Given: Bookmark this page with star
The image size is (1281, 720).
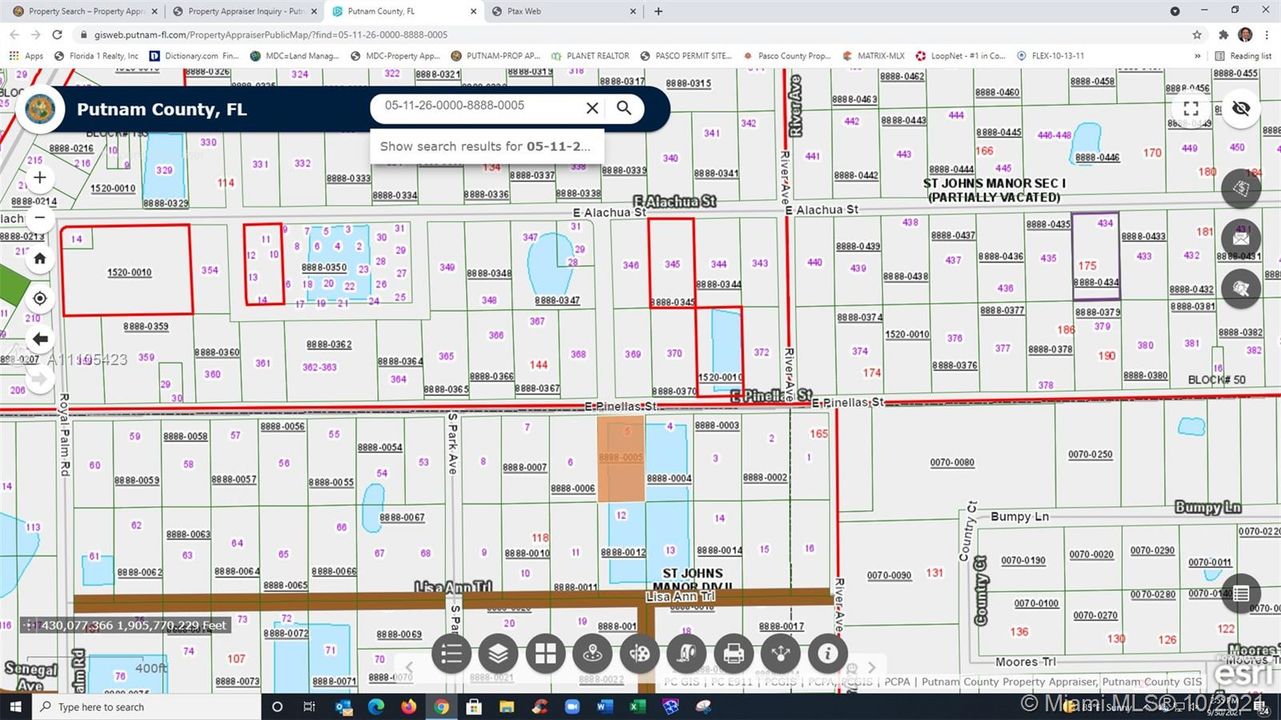Looking at the screenshot, I should (1197, 34).
